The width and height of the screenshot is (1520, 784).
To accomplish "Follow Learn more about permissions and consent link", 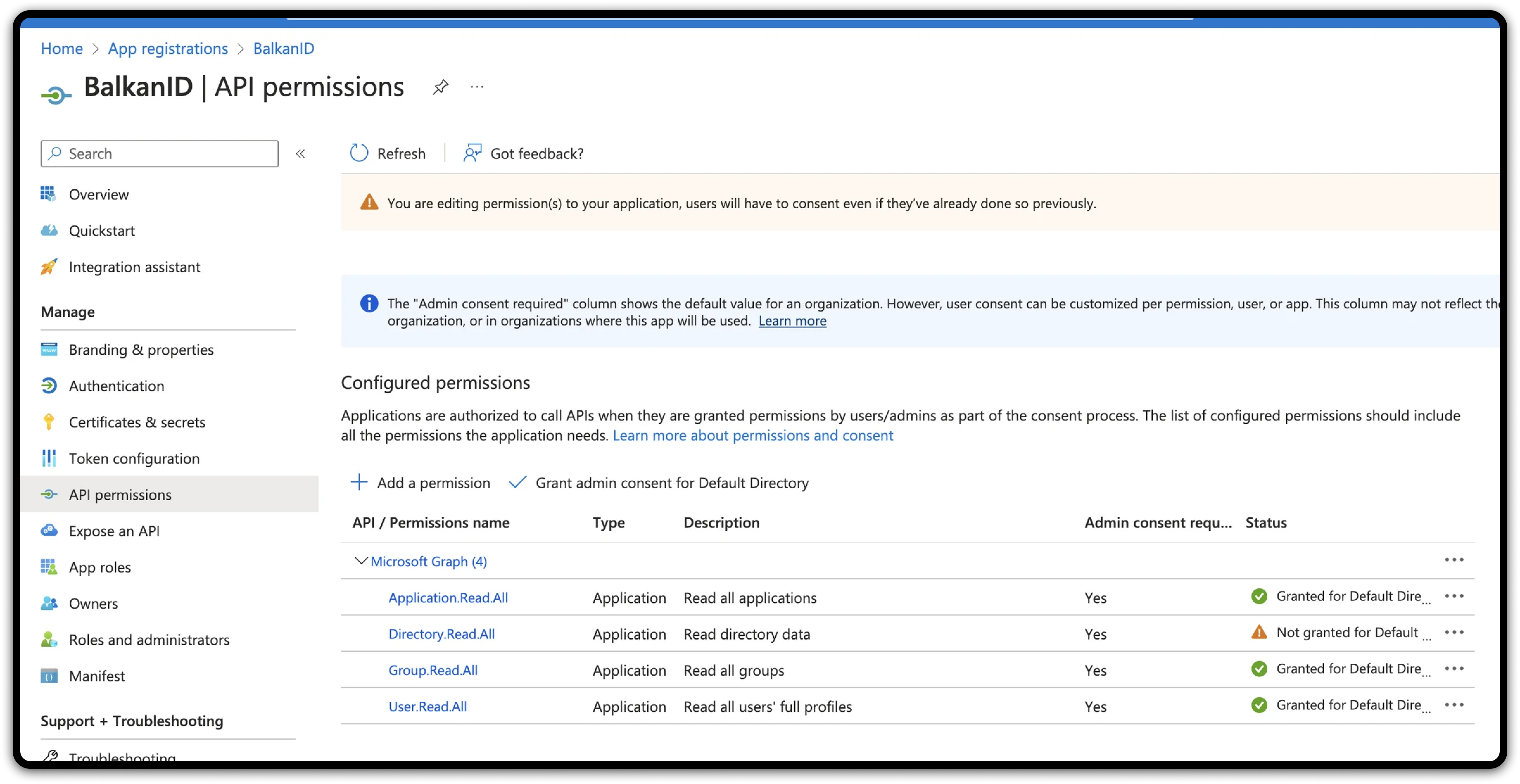I will tap(752, 435).
